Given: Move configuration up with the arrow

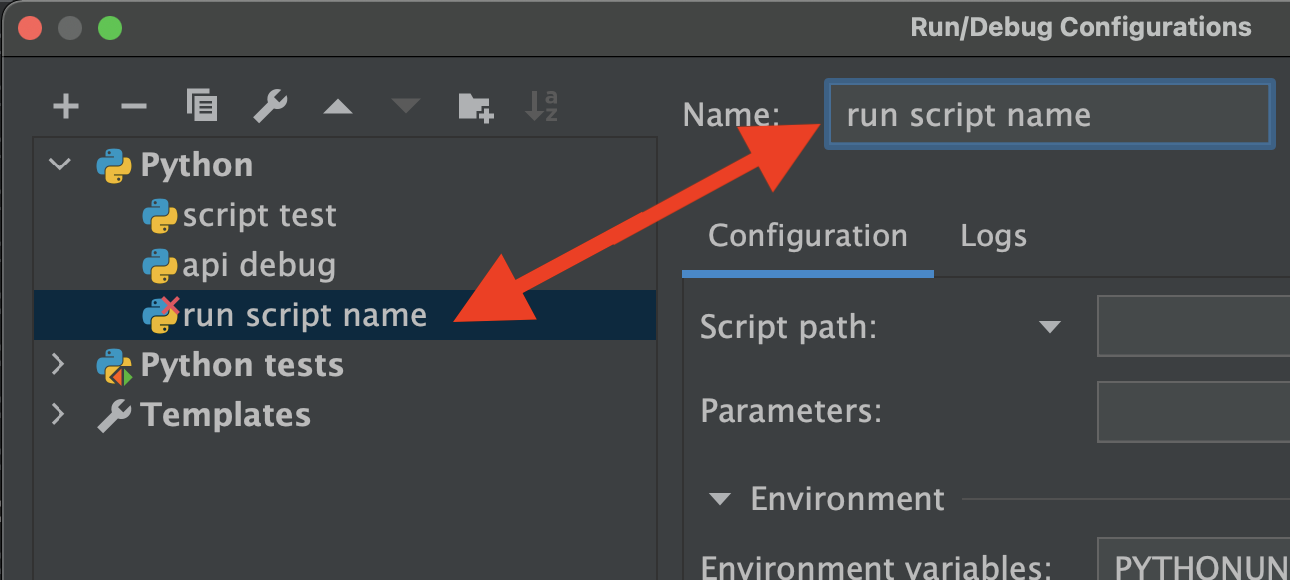Looking at the screenshot, I should [x=338, y=106].
